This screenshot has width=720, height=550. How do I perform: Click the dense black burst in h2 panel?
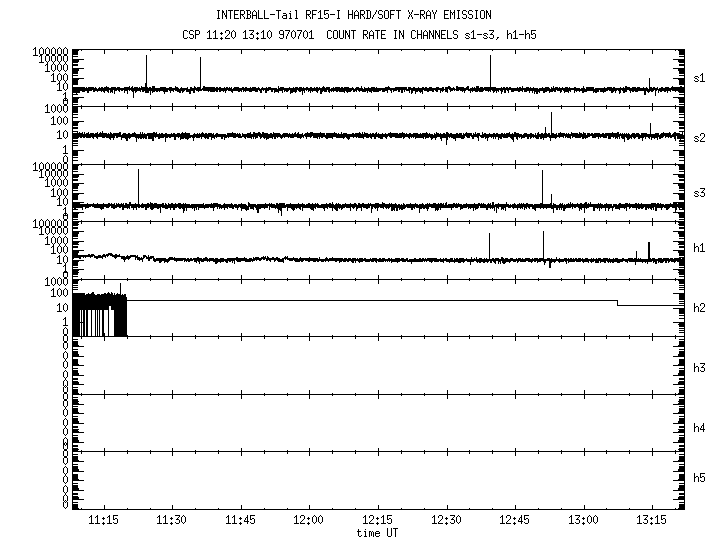100,314
